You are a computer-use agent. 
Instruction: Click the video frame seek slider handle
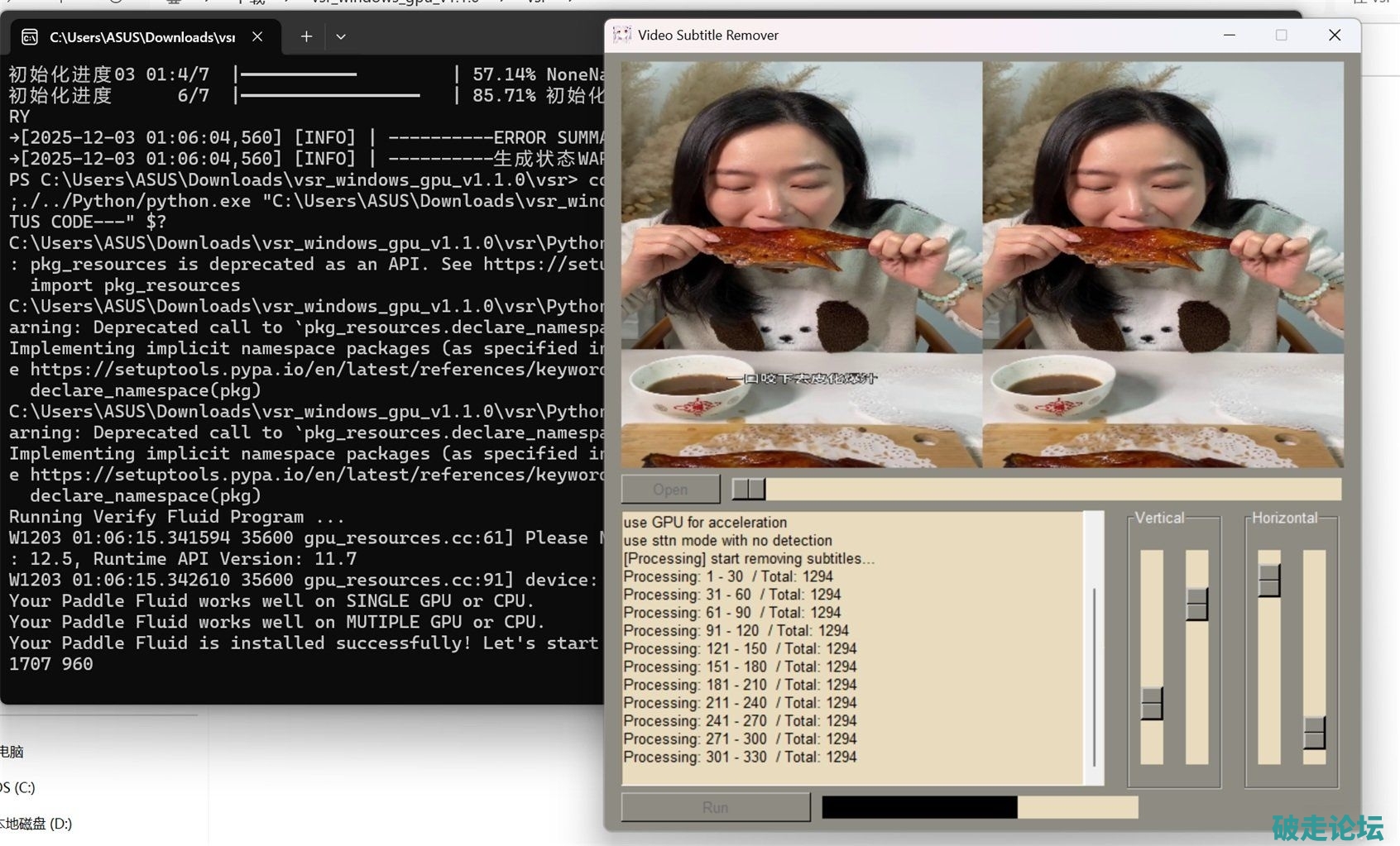[749, 490]
